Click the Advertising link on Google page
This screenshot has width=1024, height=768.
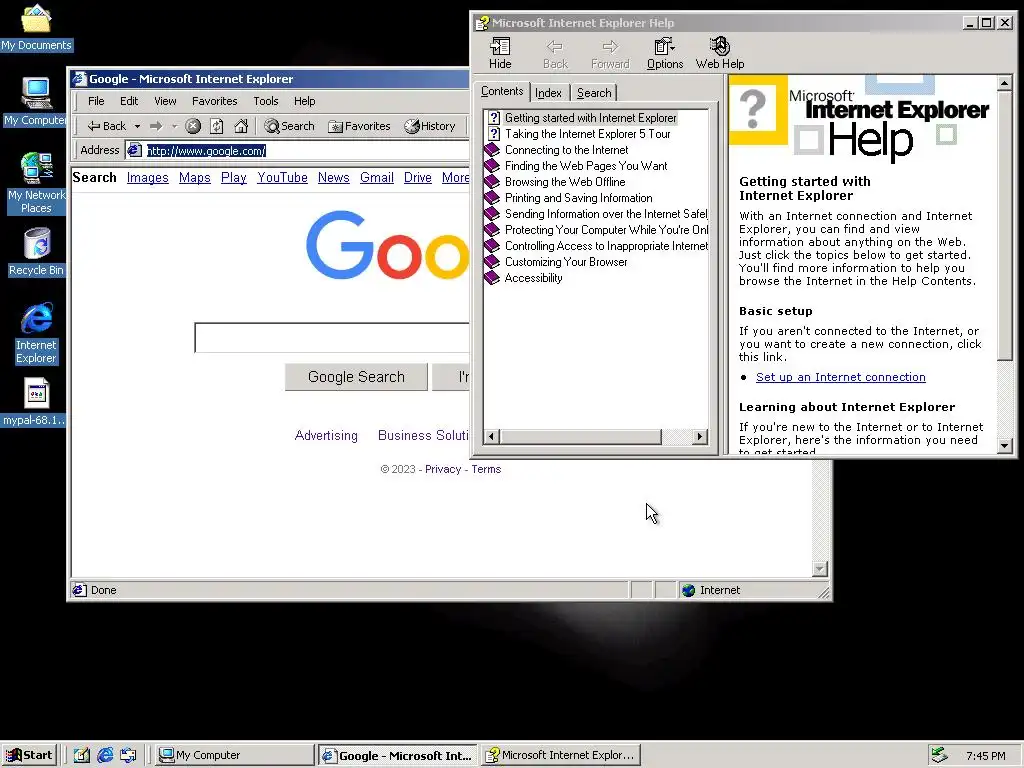click(x=326, y=436)
